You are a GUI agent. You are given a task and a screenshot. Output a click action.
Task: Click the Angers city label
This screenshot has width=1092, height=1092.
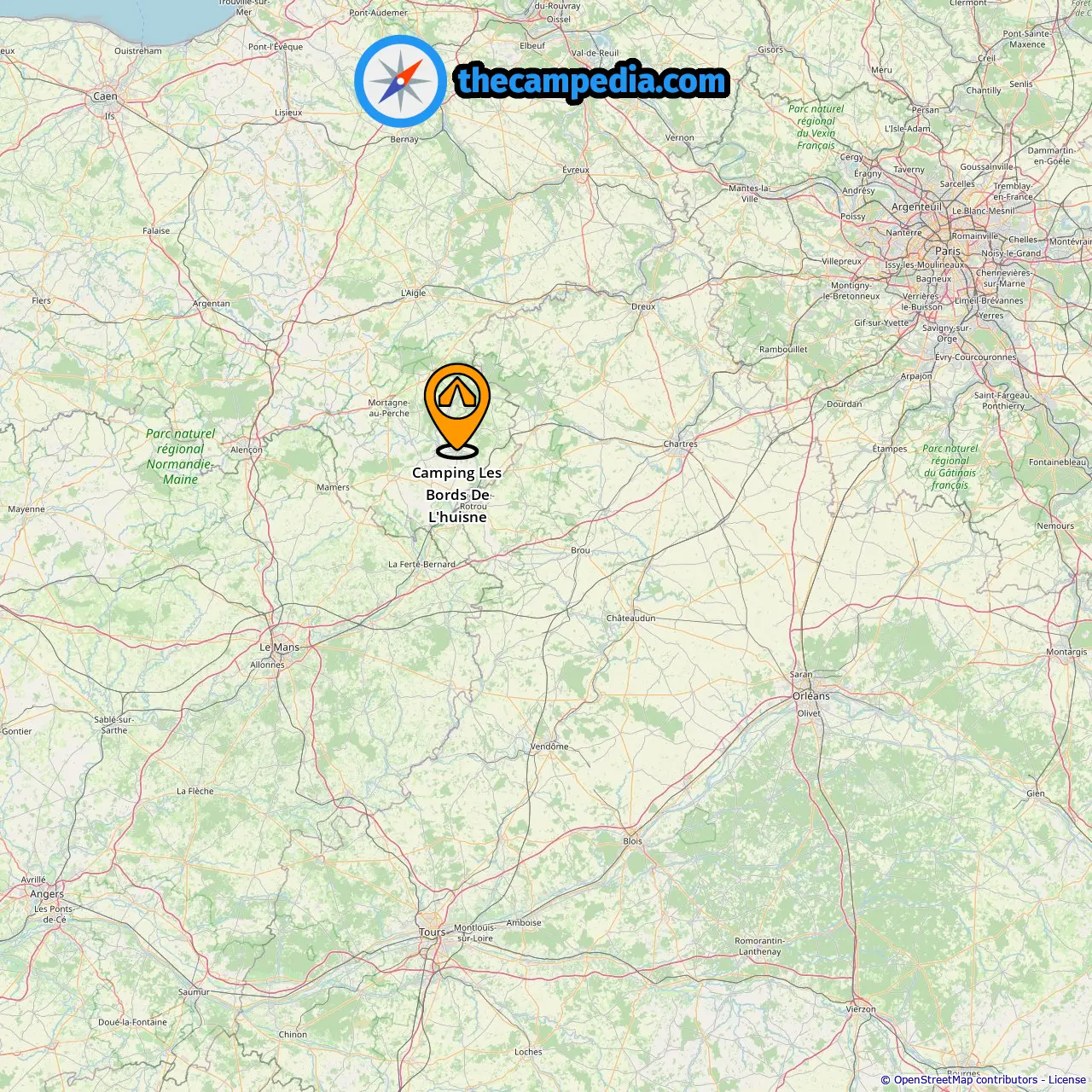[x=47, y=894]
